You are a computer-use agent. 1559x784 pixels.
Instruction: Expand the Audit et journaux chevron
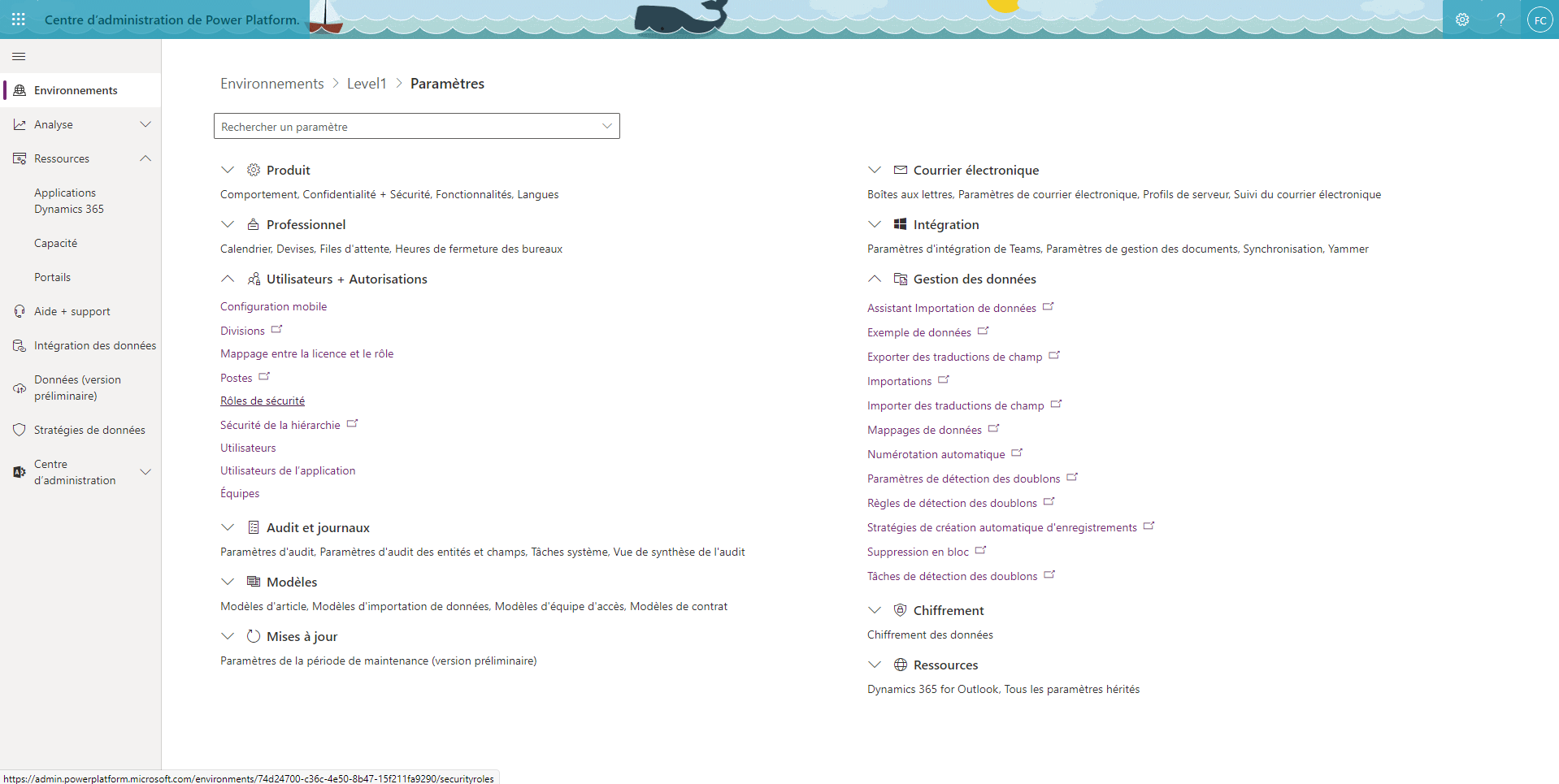228,527
